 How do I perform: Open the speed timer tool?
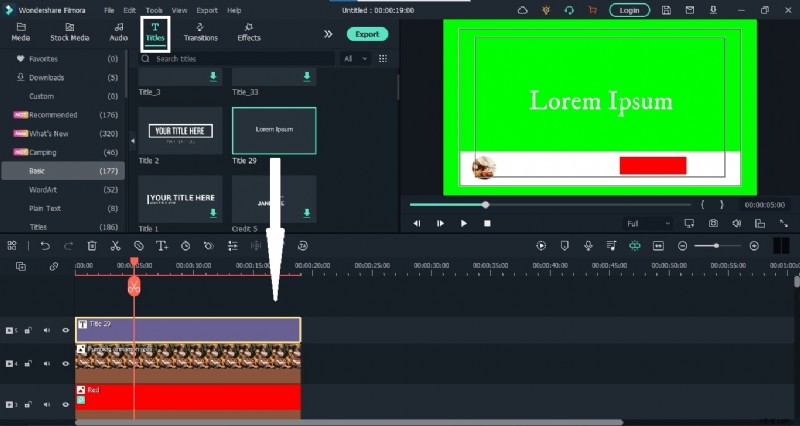point(186,246)
